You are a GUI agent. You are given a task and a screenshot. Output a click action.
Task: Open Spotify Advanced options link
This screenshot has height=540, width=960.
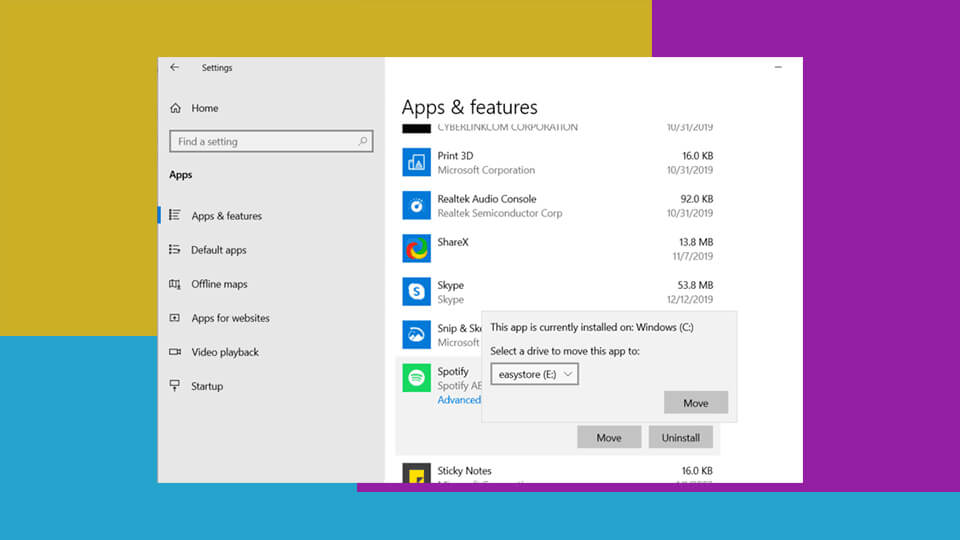tap(459, 400)
